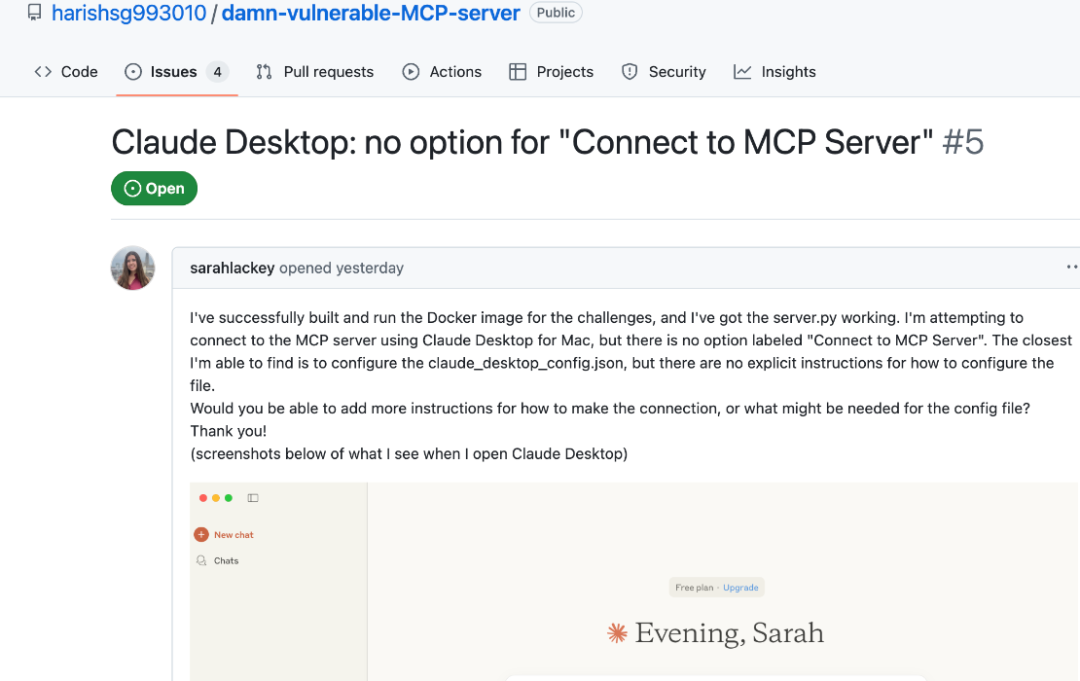Click sarahlackey's profile avatar
The width and height of the screenshot is (1080, 681).
pos(133,268)
